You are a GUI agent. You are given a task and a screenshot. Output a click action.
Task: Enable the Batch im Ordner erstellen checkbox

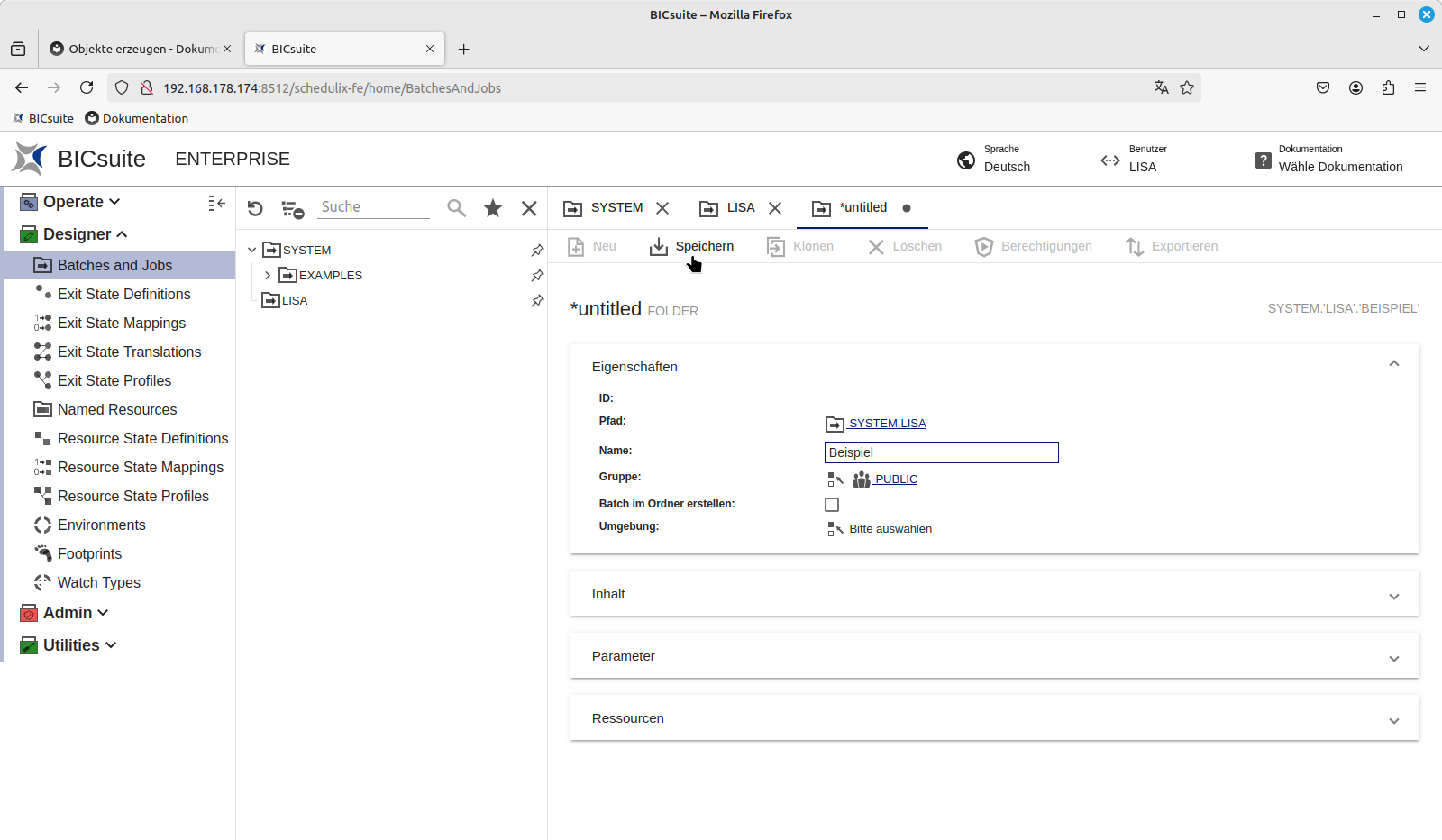(x=832, y=504)
